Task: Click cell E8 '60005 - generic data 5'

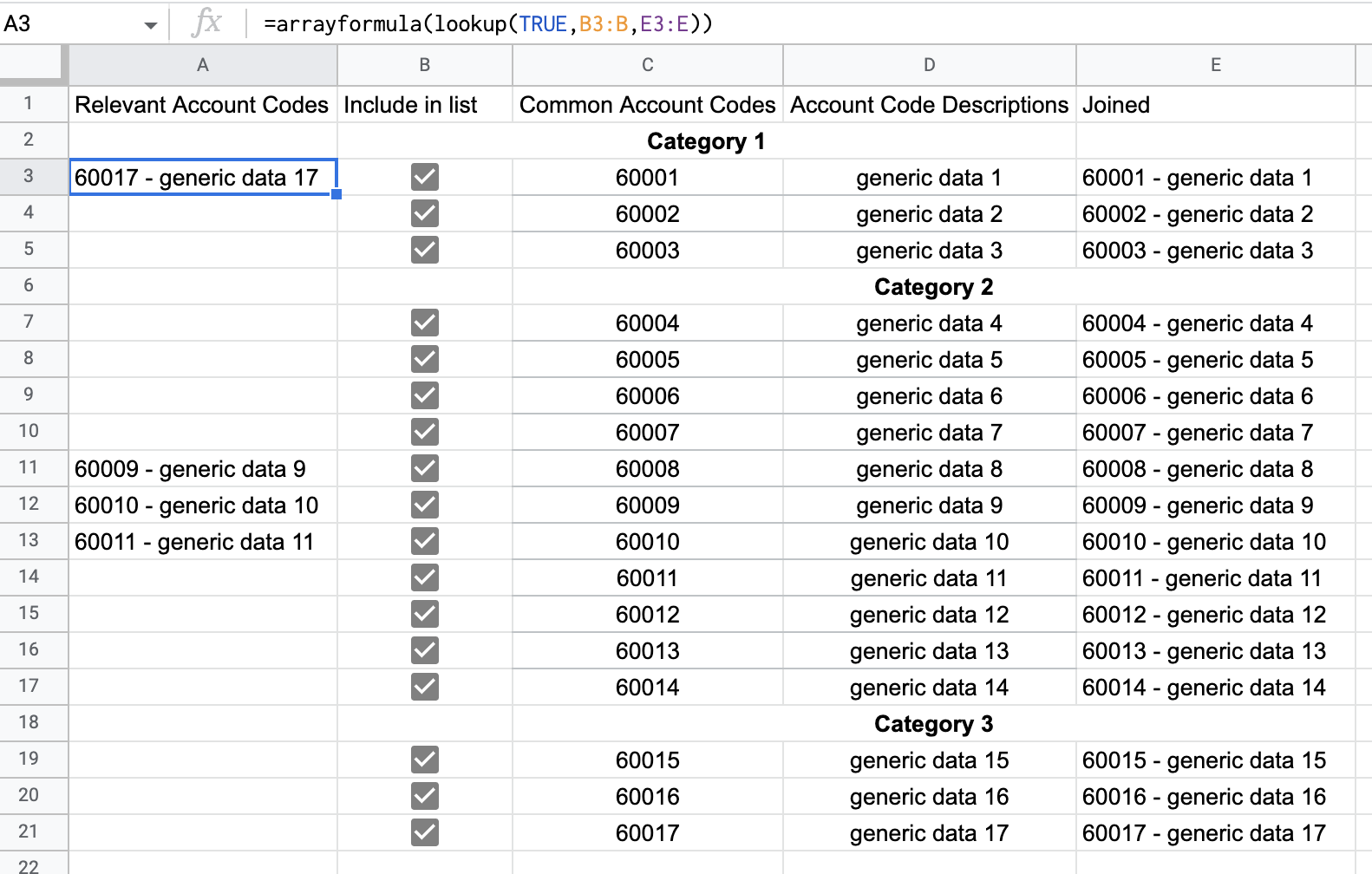Action: [x=1216, y=359]
